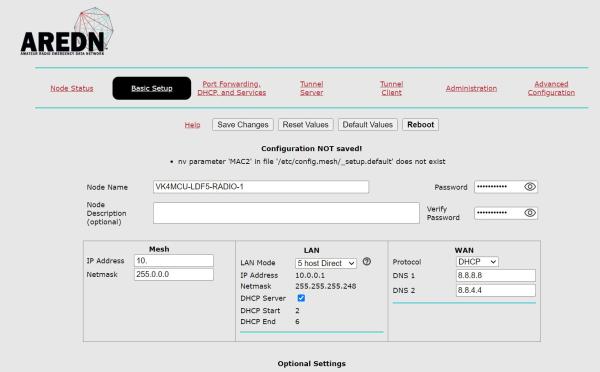Click the DNS 1 field

[496, 276]
